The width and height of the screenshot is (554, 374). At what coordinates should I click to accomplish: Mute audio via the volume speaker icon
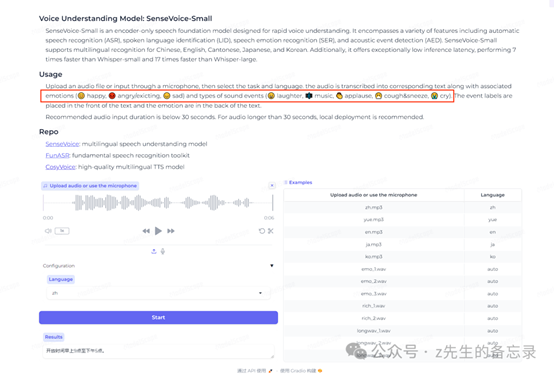click(x=48, y=231)
